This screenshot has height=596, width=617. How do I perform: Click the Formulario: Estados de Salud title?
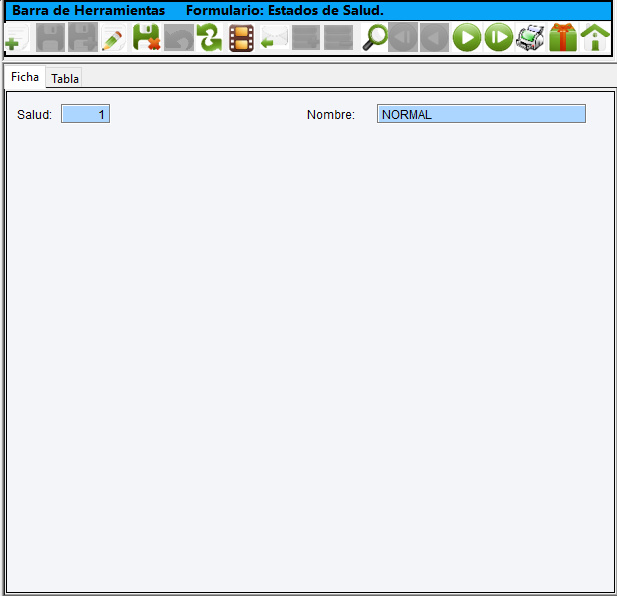(284, 11)
